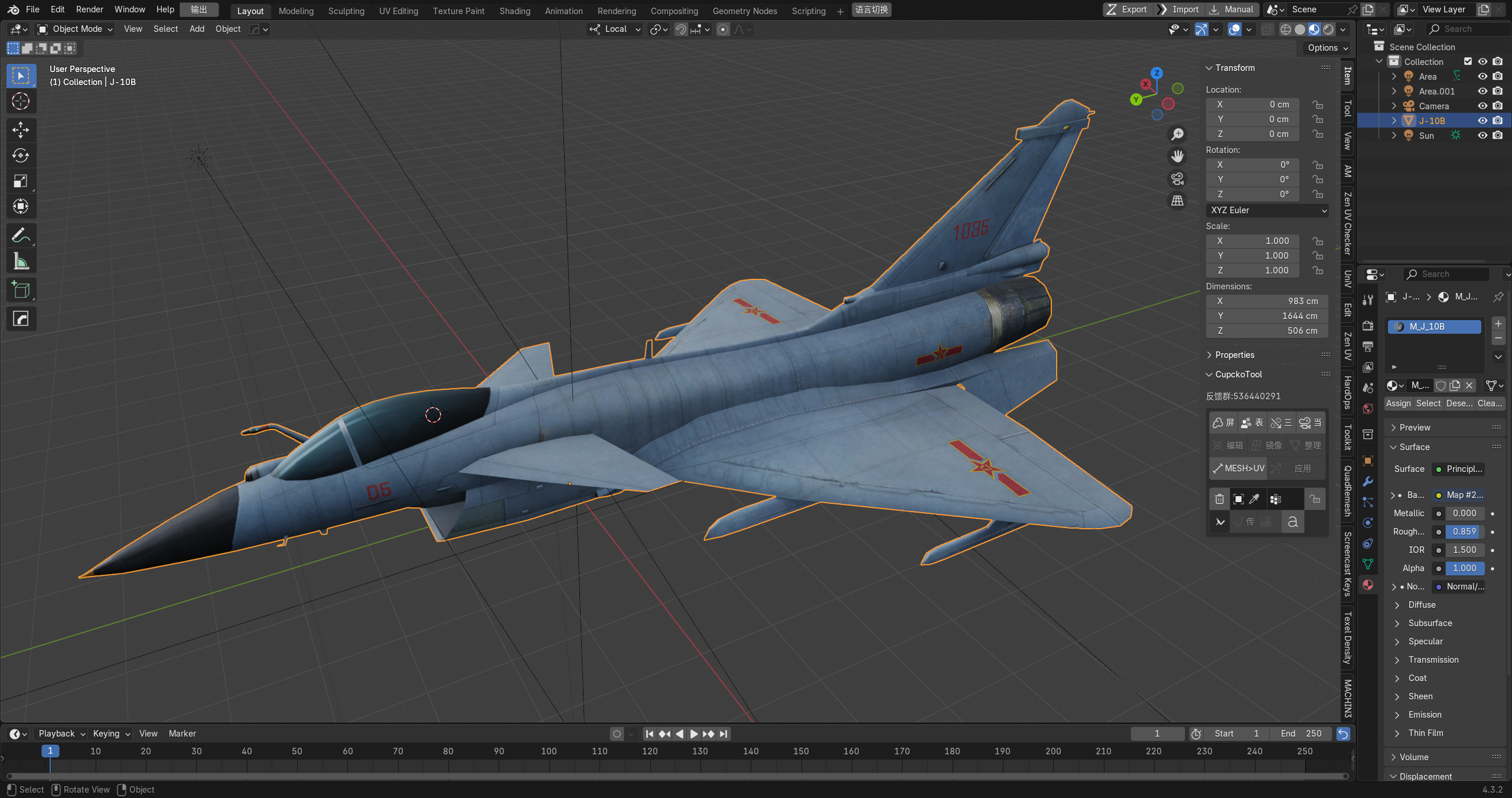Select the Select Box tool
Image resolution: width=1512 pixels, height=798 pixels.
21,76
